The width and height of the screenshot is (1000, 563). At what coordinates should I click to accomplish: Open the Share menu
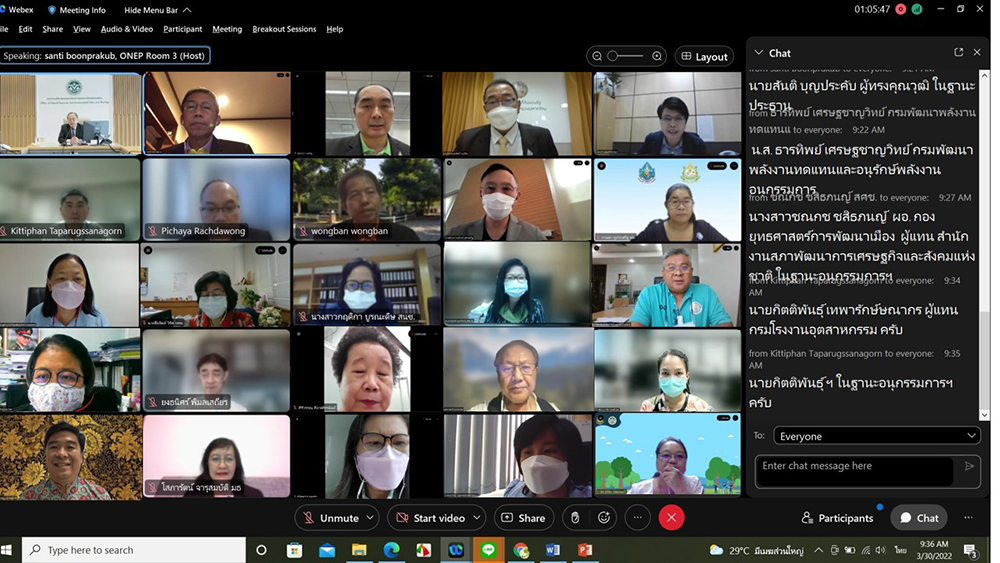[52, 29]
